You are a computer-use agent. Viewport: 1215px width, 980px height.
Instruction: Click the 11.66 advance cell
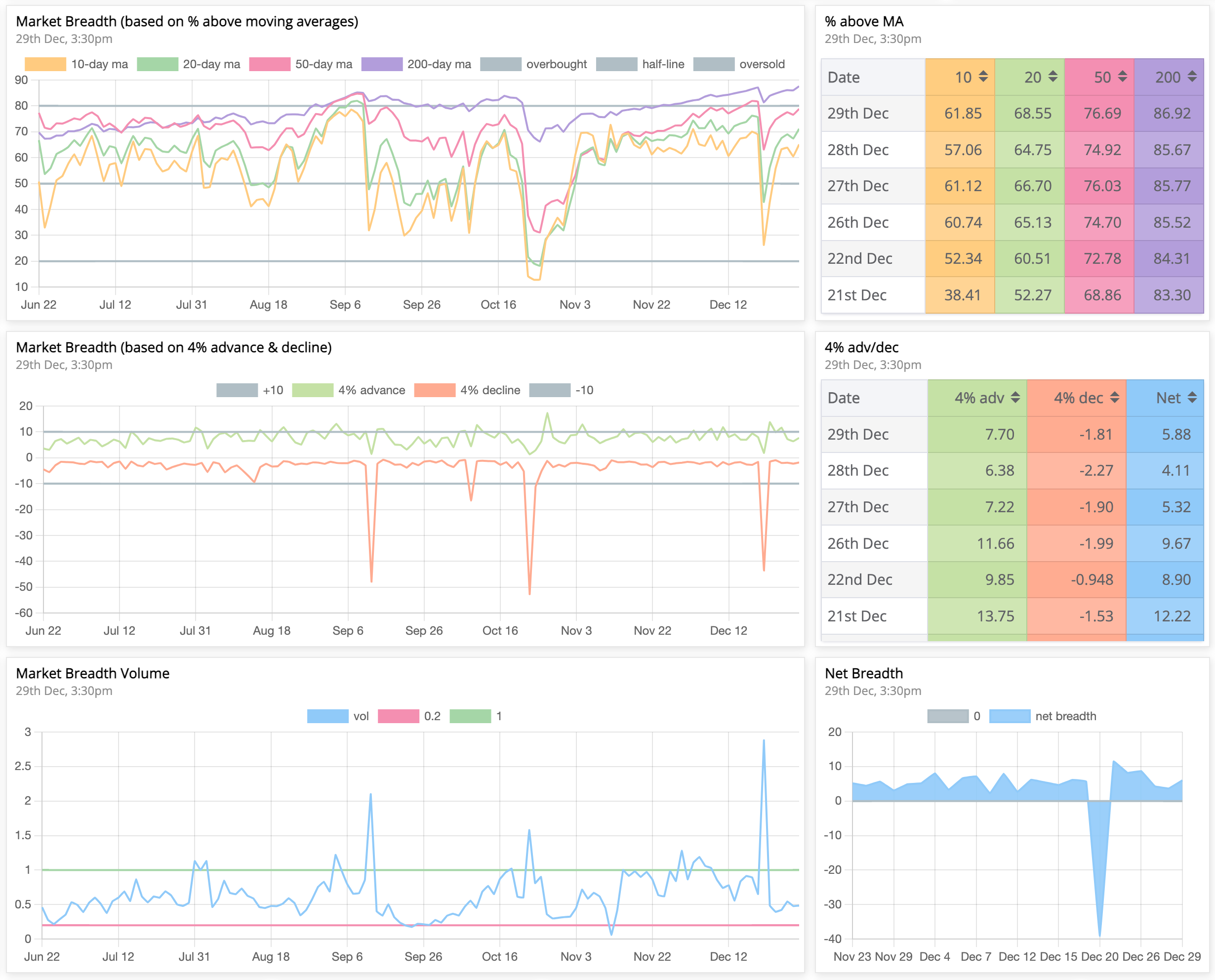pyautogui.click(x=977, y=543)
